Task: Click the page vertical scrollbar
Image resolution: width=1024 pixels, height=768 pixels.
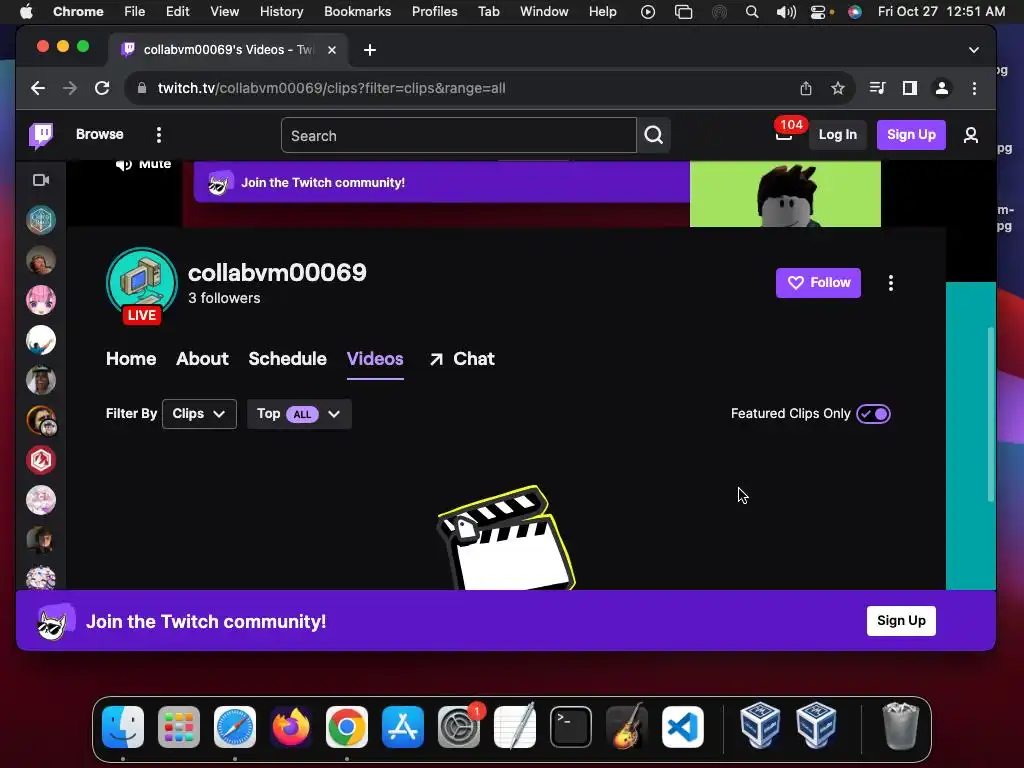Action: [991, 414]
